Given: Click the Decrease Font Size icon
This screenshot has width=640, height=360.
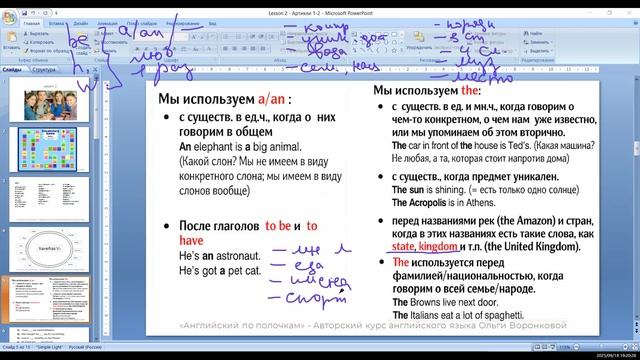Looking at the screenshot, I should coord(203,37).
